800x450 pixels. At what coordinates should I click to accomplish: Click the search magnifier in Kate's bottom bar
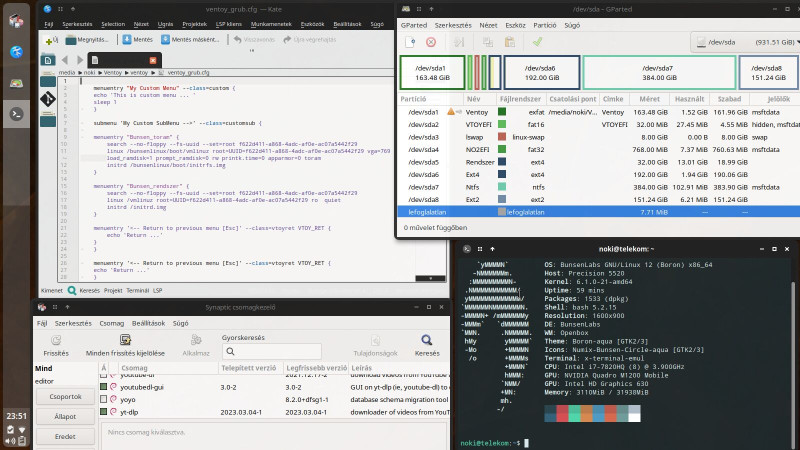coord(72,290)
